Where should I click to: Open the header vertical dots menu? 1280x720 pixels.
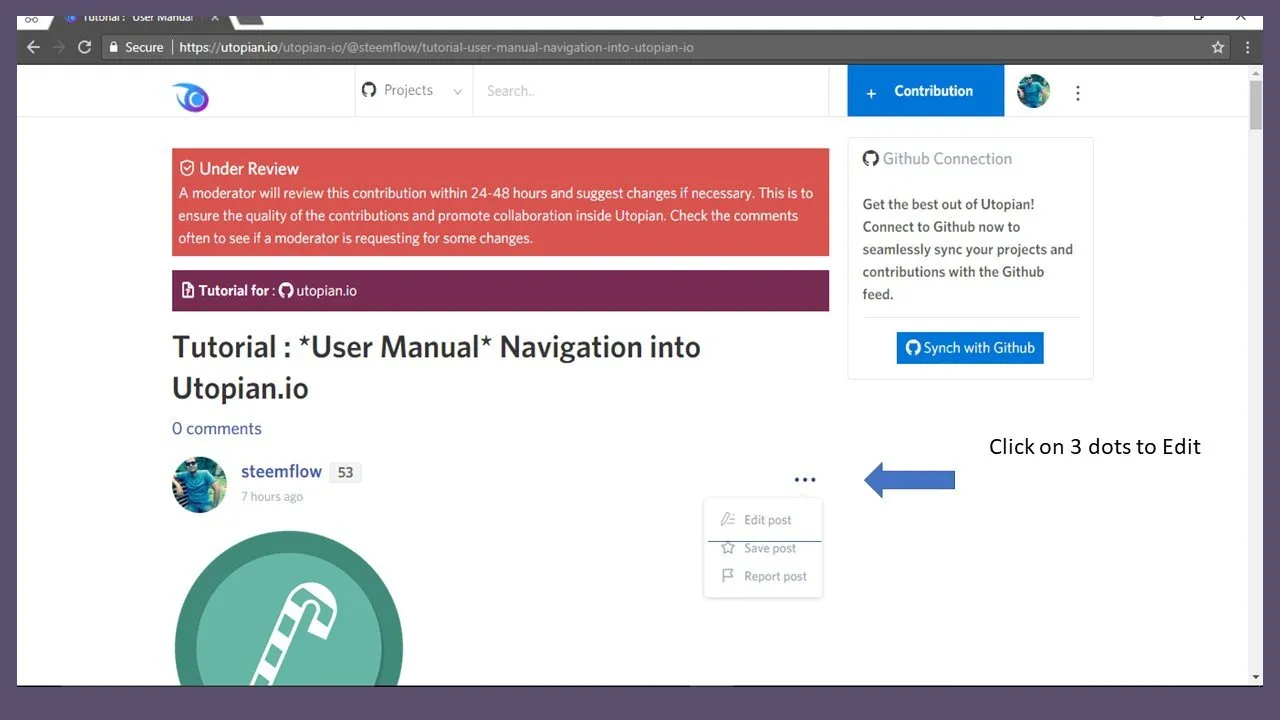[1077, 93]
